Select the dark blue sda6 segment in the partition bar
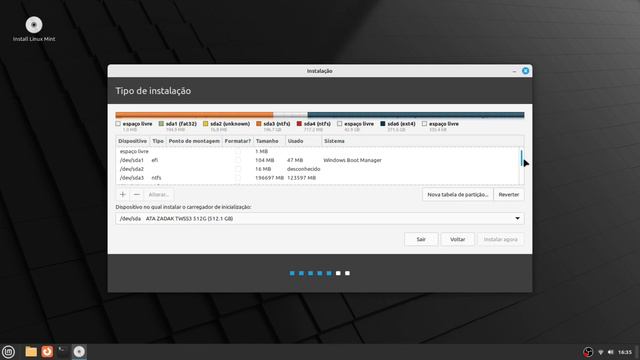Screen dimensions: 640x360 [416, 115]
